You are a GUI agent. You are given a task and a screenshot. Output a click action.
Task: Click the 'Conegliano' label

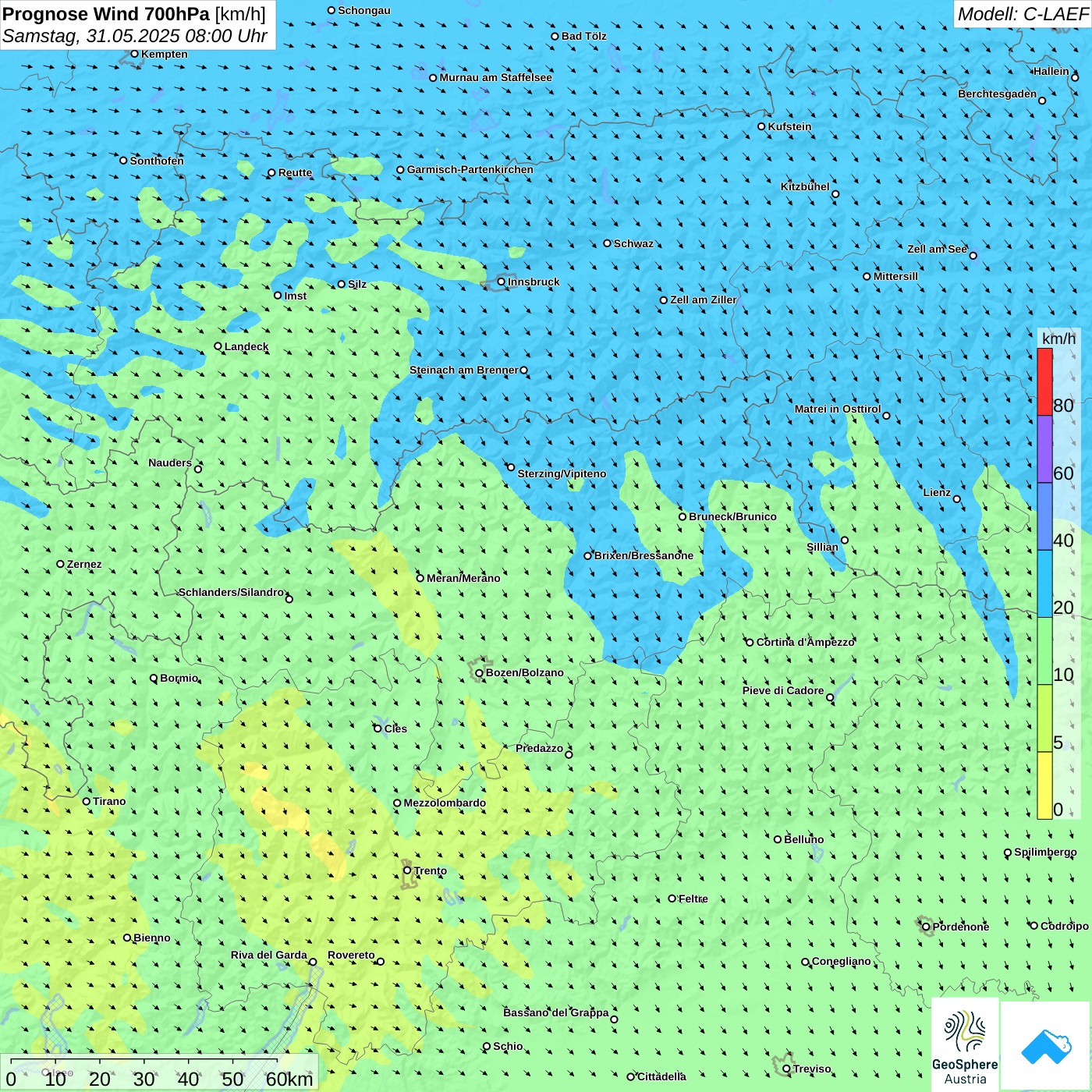(x=842, y=961)
